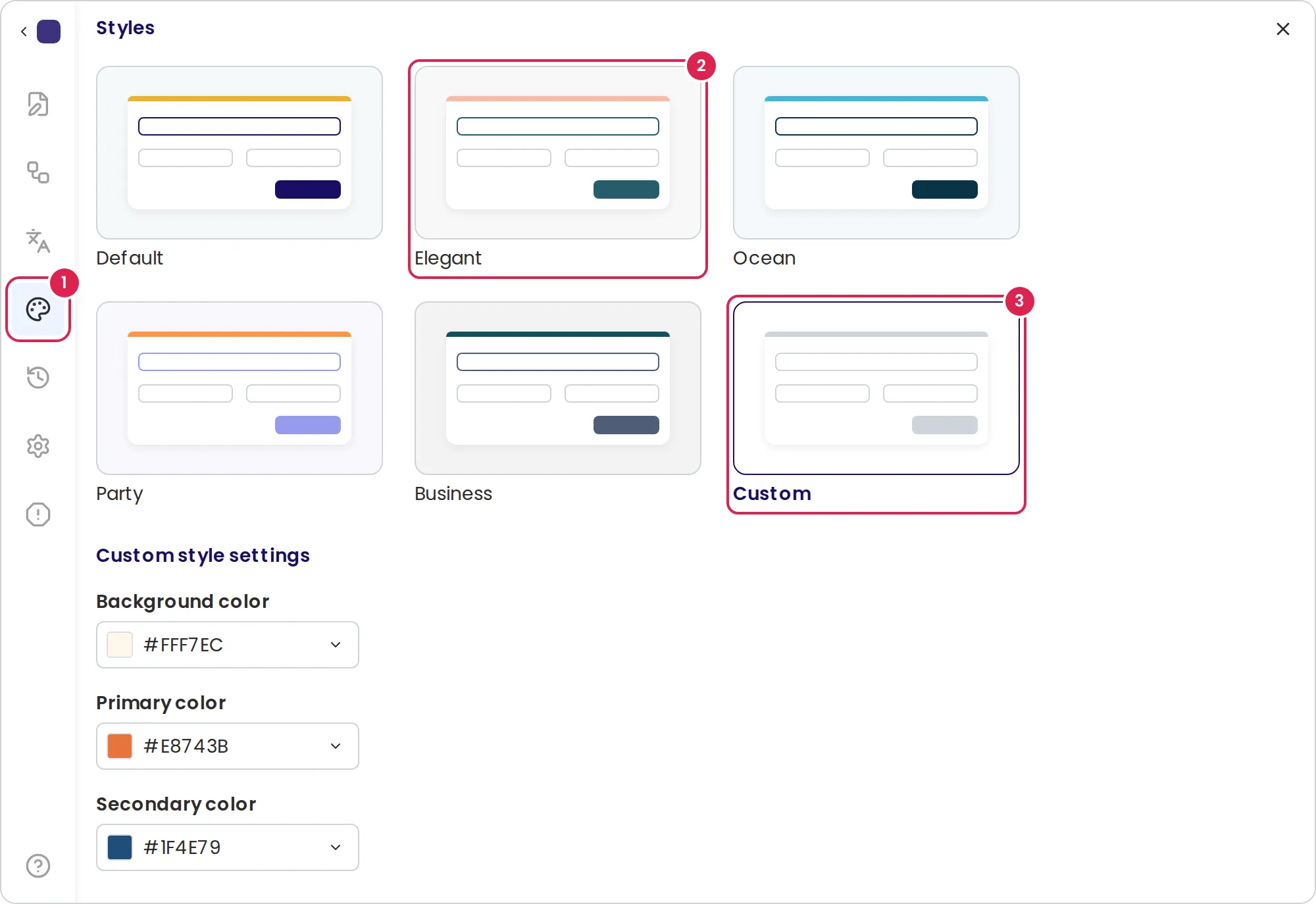Select the Custom style thumbnail
The image size is (1316, 904).
(x=876, y=388)
